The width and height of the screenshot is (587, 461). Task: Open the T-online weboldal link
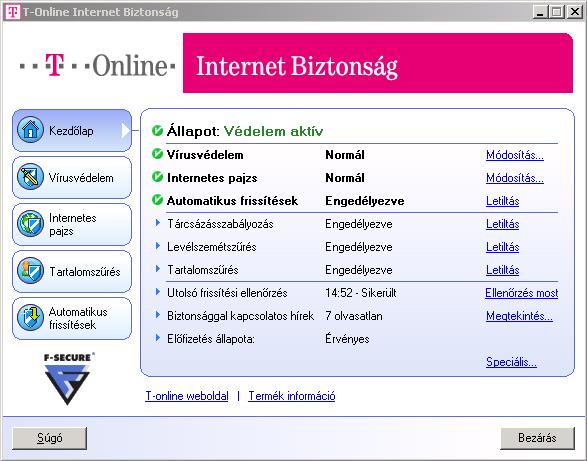187,396
